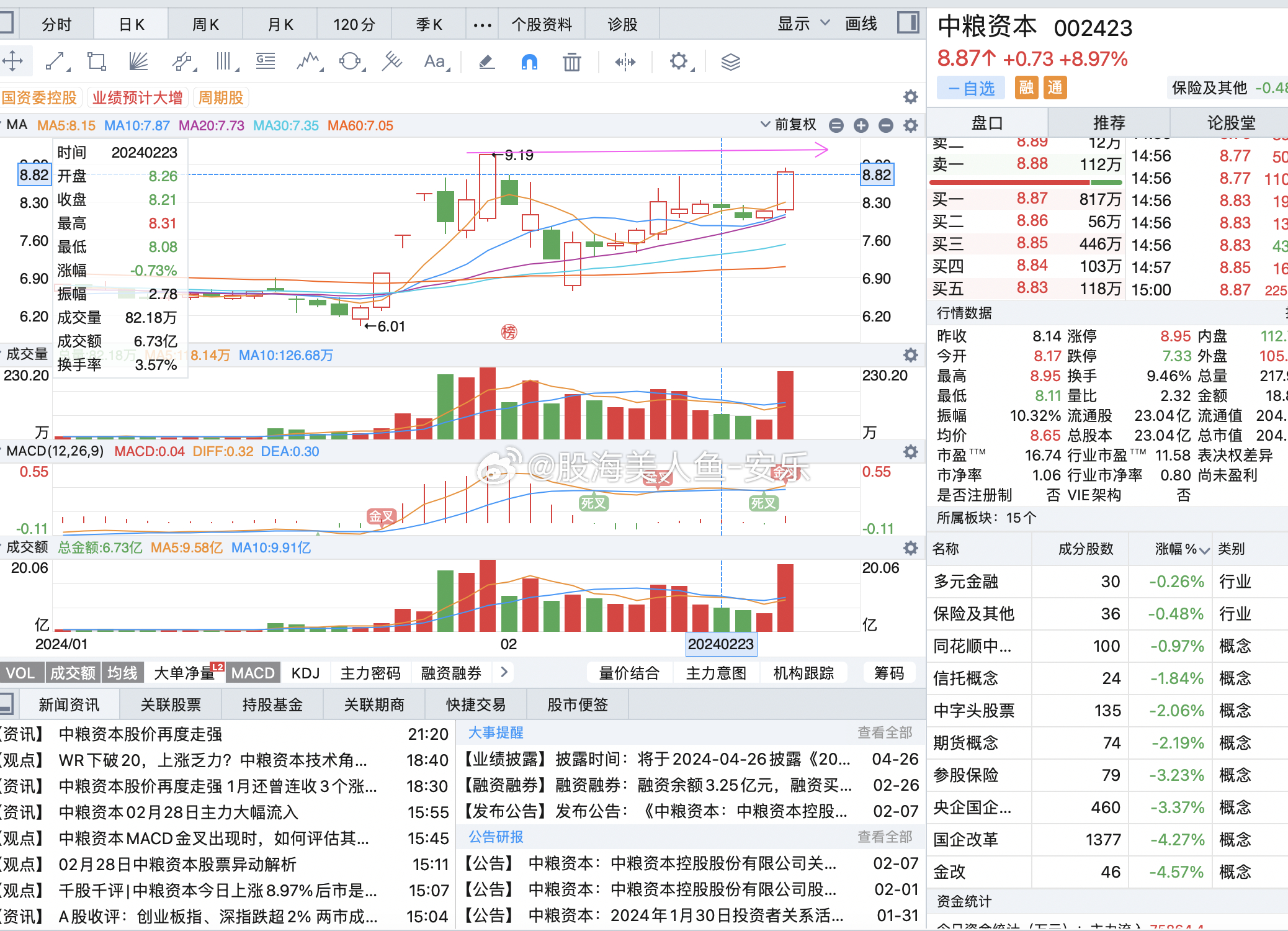The height and width of the screenshot is (931, 1288).
Task: Click the eraser tool icon
Action: tap(487, 61)
